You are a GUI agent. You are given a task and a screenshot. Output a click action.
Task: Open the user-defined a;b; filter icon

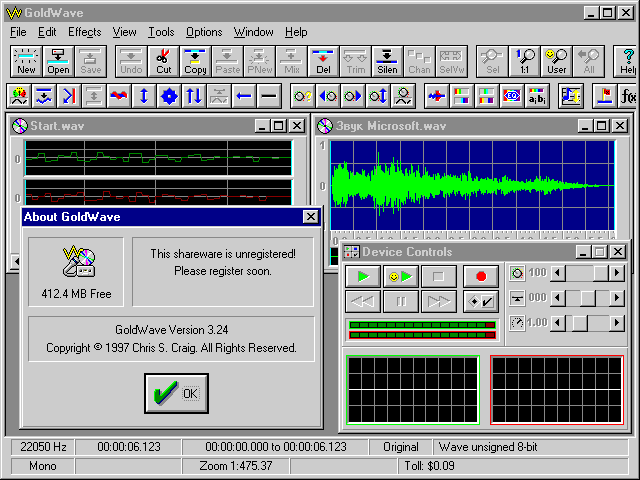pos(537,96)
